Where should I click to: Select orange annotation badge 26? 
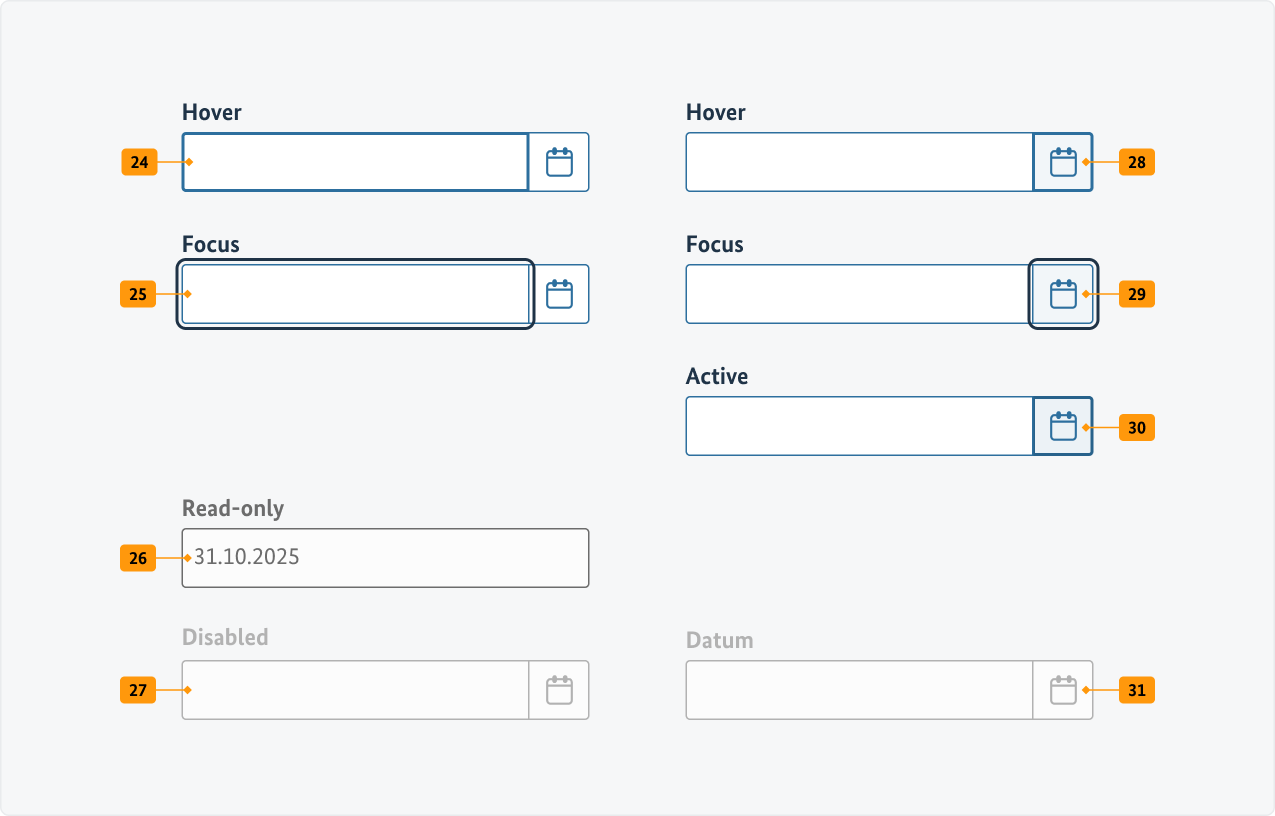(x=138, y=558)
